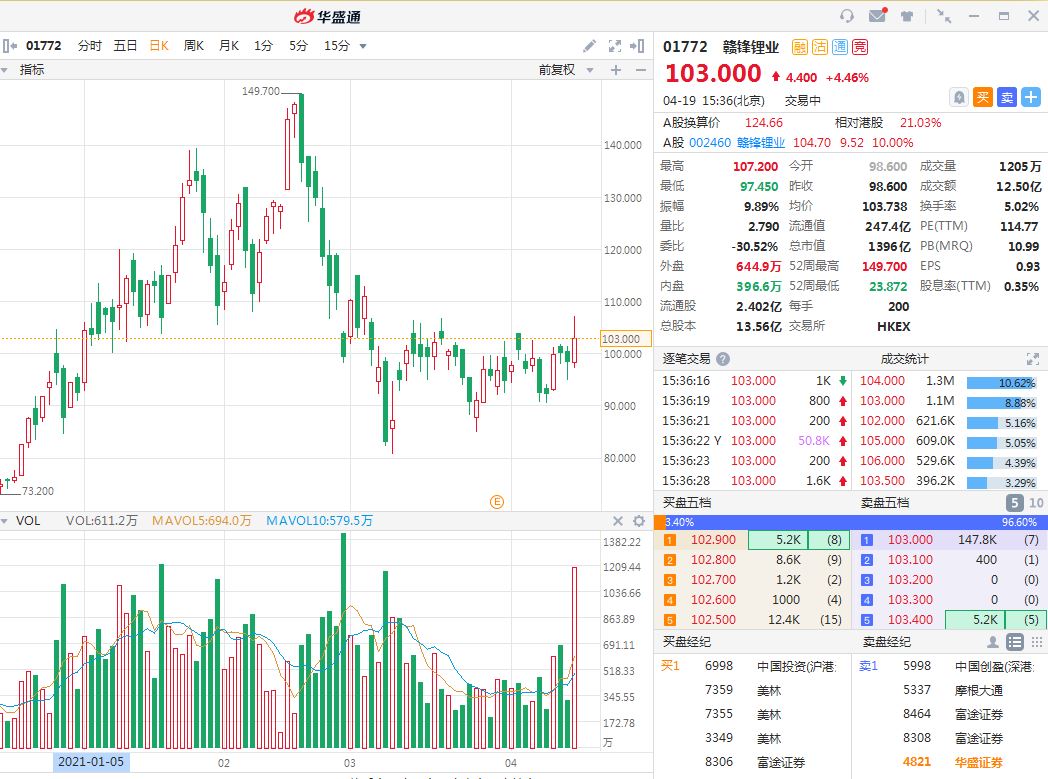This screenshot has height=779, width=1048.
Task: Add stock to watchlist with plus icon
Action: click(x=1031, y=97)
